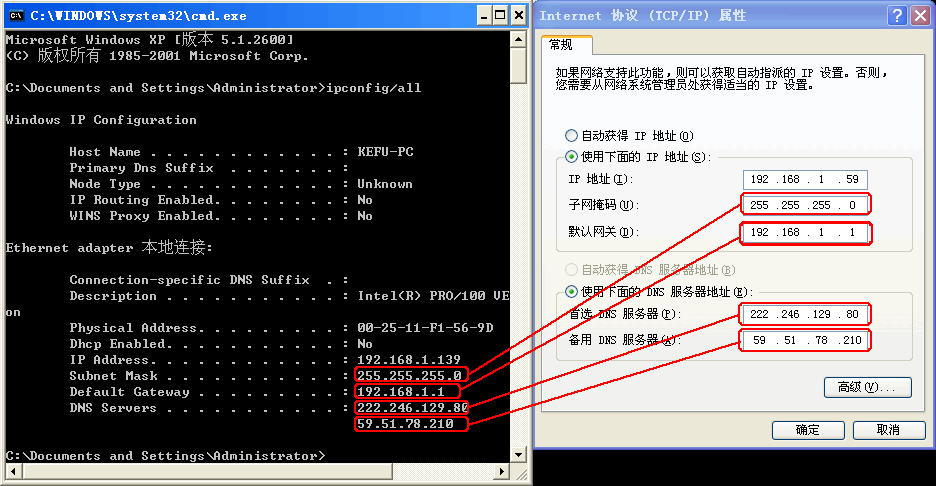This screenshot has width=936, height=486.
Task: Click the IP 地址 input field
Action: 805,179
